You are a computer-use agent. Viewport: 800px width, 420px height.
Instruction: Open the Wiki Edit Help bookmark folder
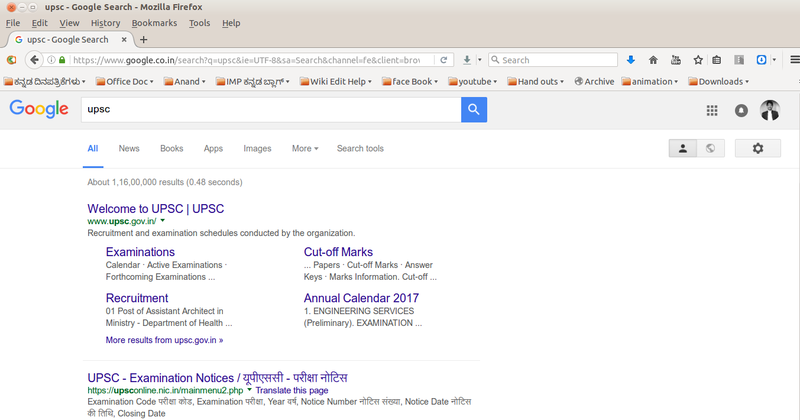[x=336, y=81]
